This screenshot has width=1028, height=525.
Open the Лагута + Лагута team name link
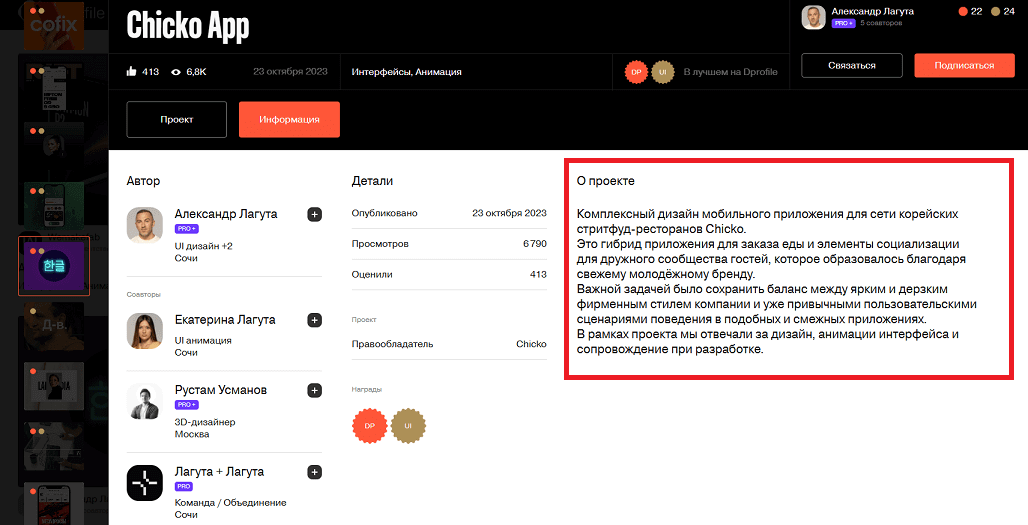pos(219,472)
